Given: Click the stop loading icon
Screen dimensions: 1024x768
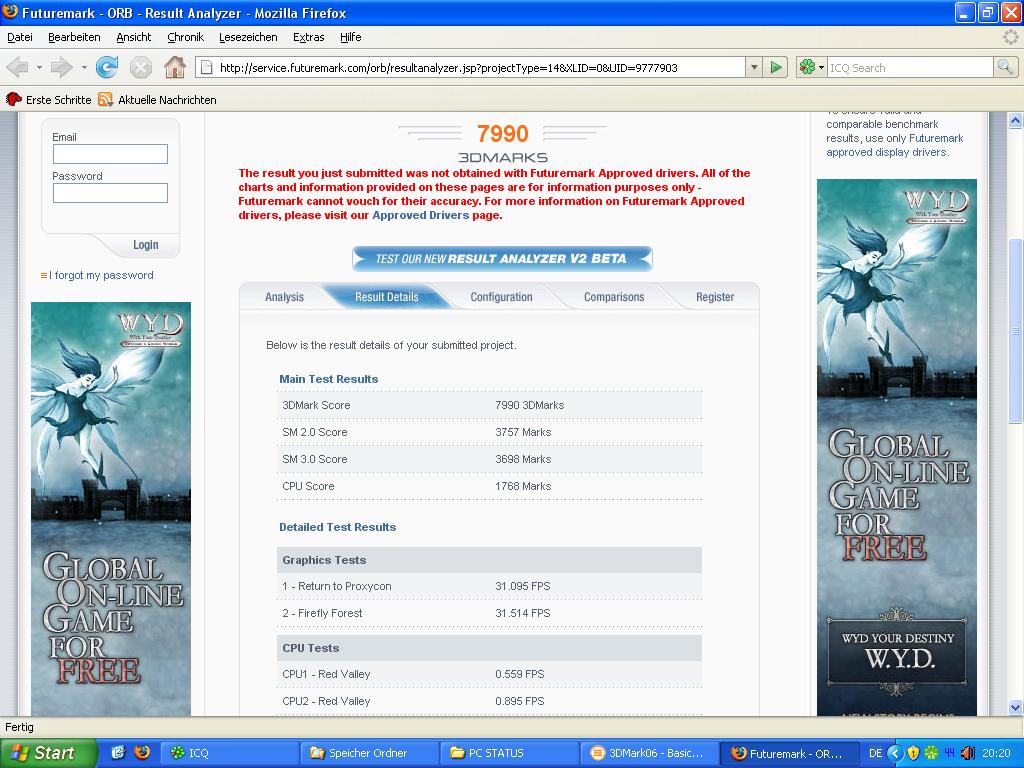Looking at the screenshot, I should coord(140,67).
